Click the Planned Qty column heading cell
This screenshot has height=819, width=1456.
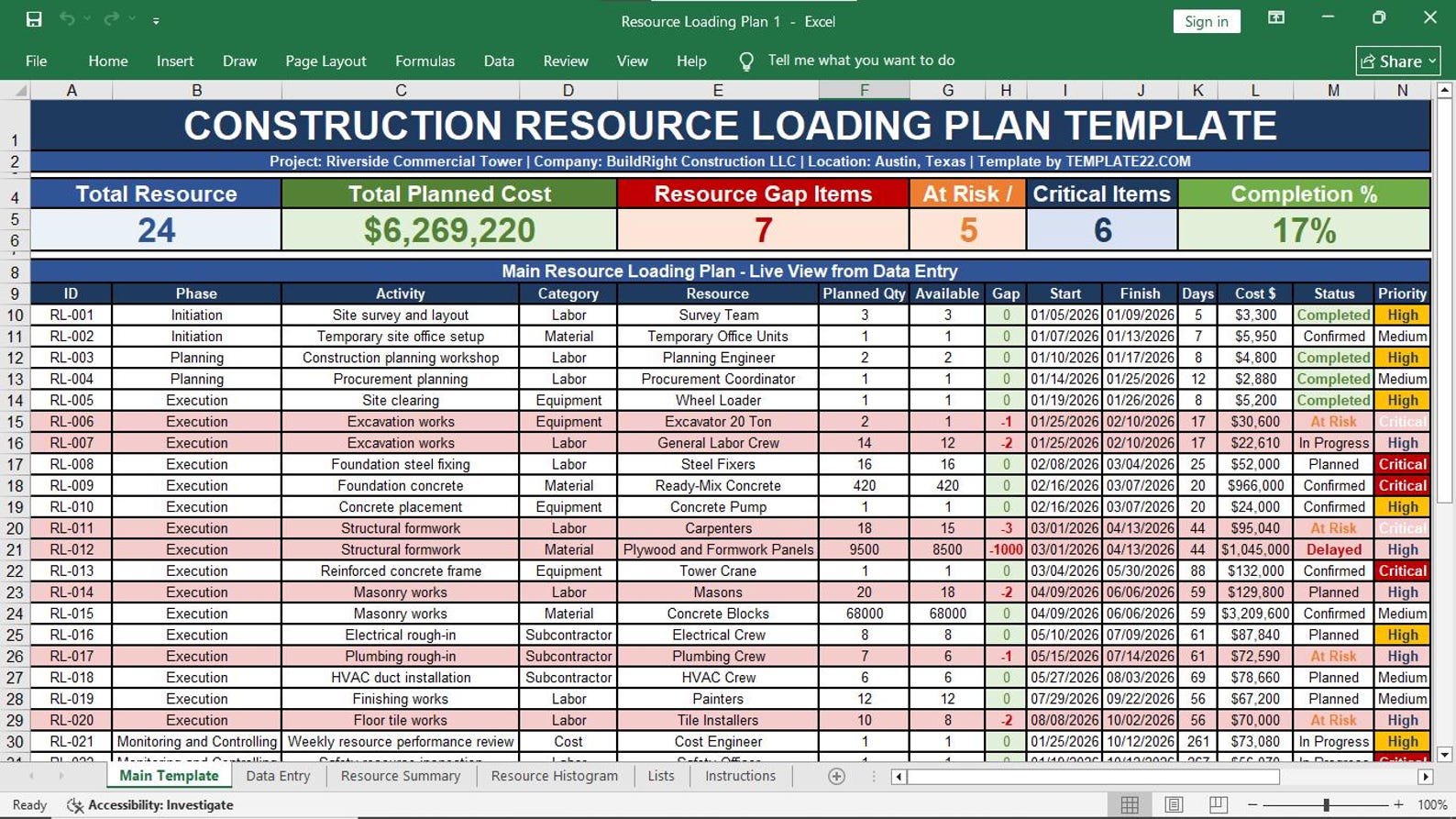864,293
